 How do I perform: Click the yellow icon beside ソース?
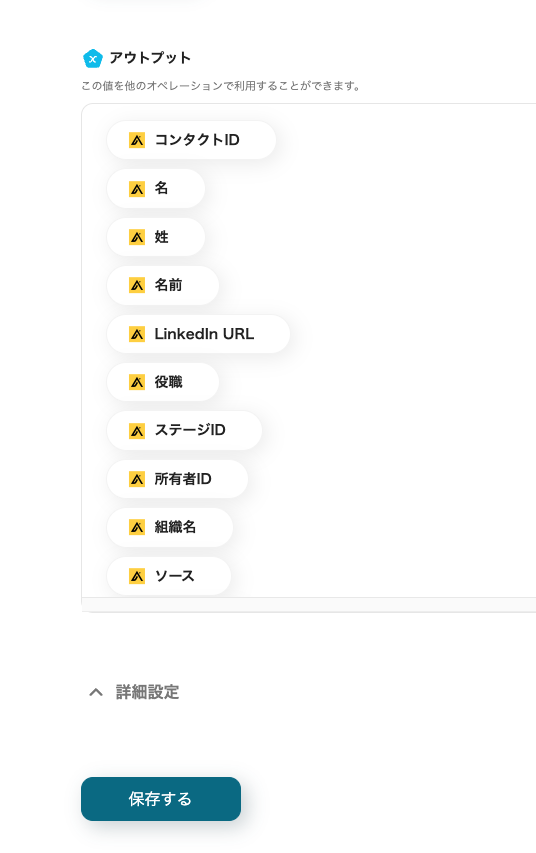coord(137,576)
